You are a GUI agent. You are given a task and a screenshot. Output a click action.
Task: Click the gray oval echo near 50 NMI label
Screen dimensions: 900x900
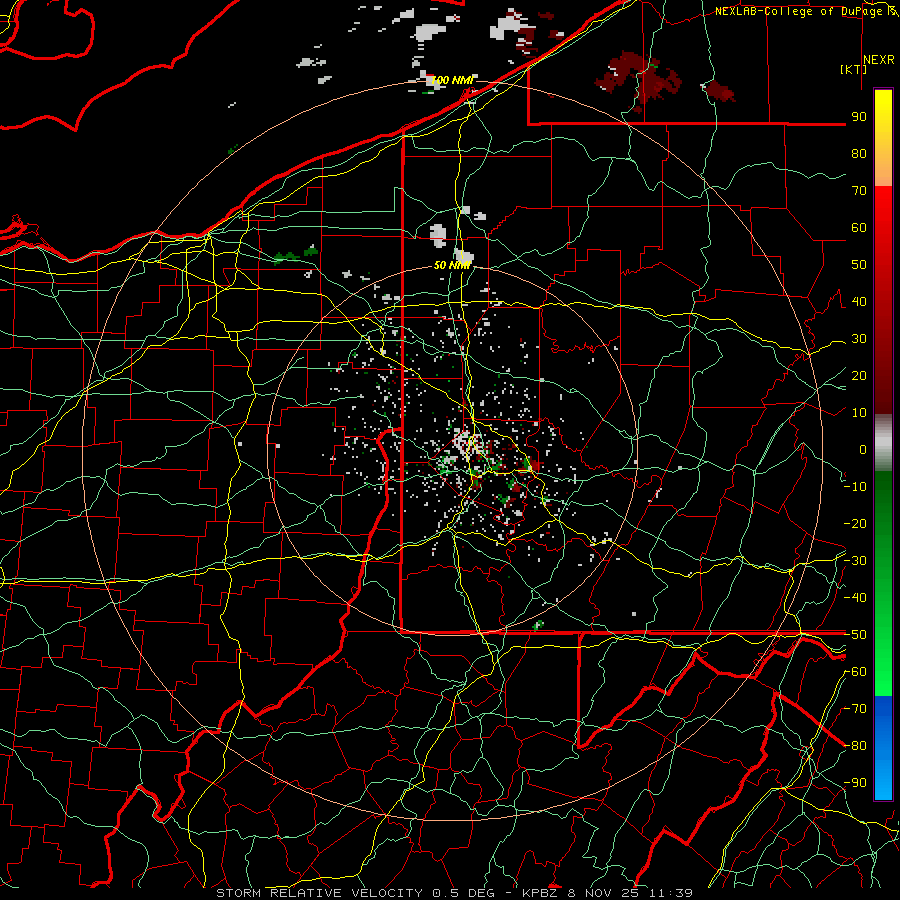pos(439,235)
